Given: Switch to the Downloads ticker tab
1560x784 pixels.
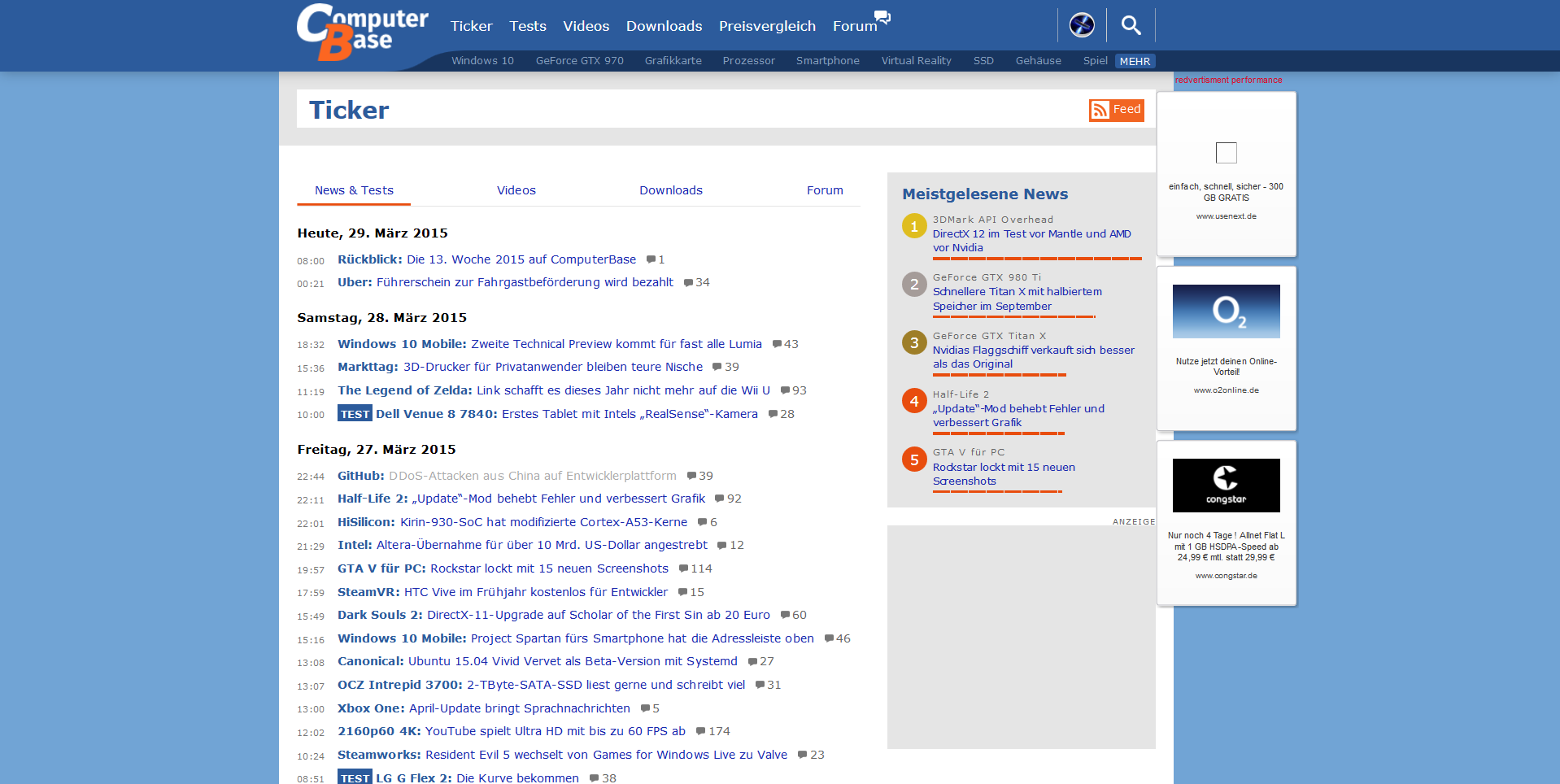Looking at the screenshot, I should (x=671, y=190).
